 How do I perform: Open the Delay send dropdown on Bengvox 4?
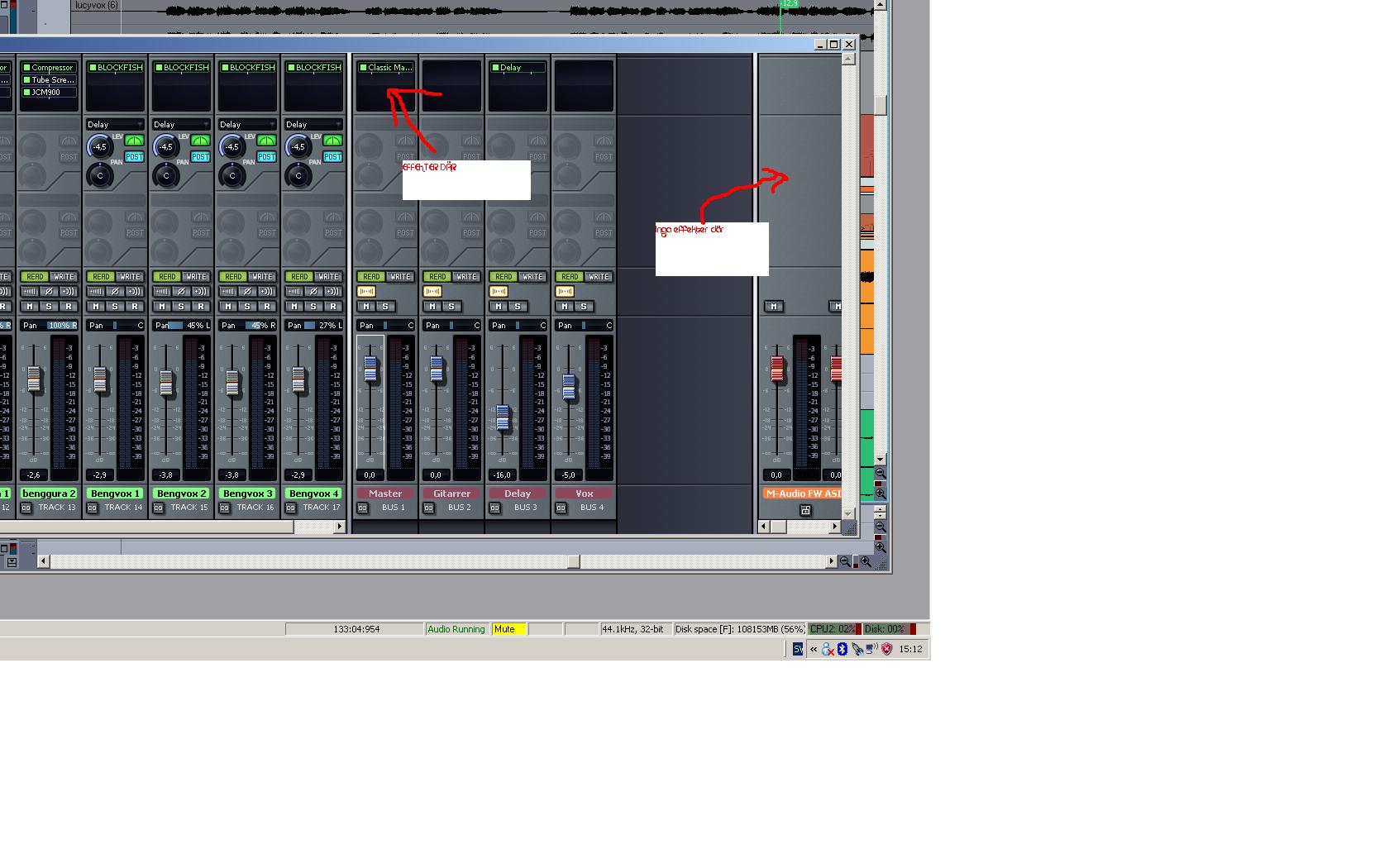tap(314, 124)
